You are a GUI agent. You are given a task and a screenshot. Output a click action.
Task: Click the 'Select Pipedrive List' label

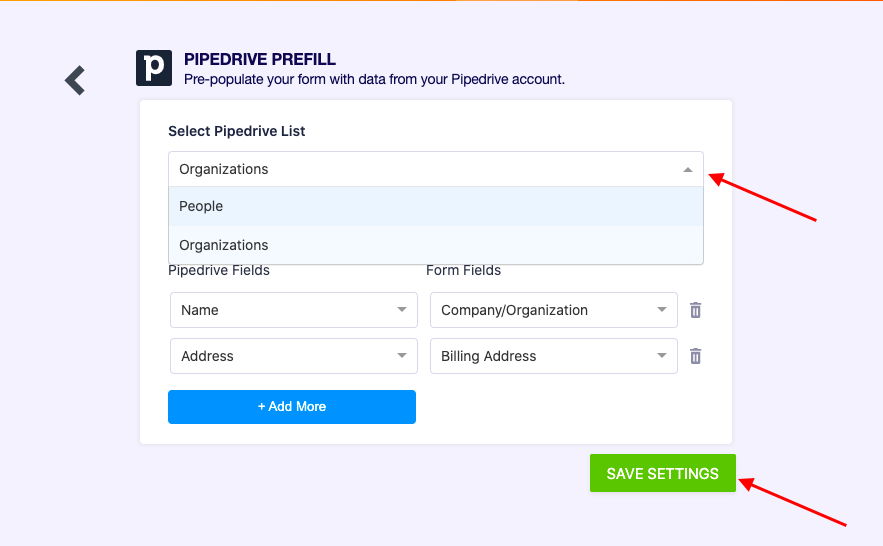pyautogui.click(x=236, y=131)
